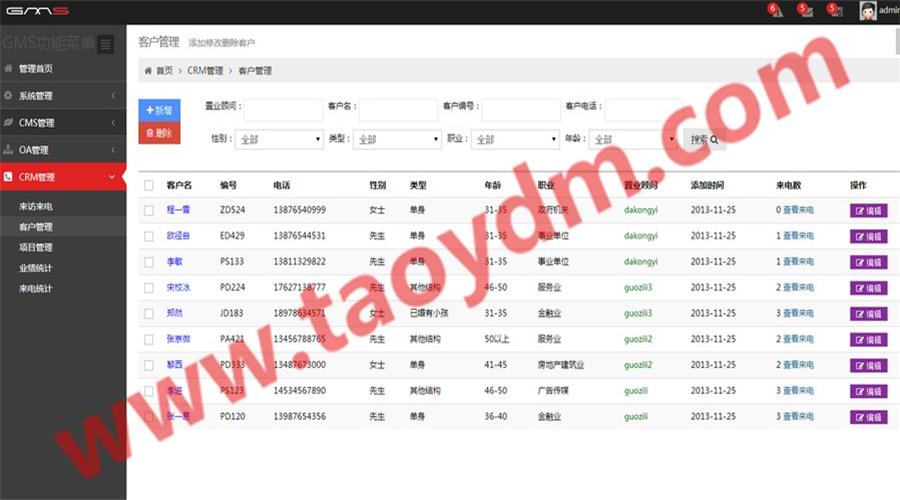Click the home icon in breadcrumb
Image resolution: width=900 pixels, height=500 pixels.
pos(148,71)
